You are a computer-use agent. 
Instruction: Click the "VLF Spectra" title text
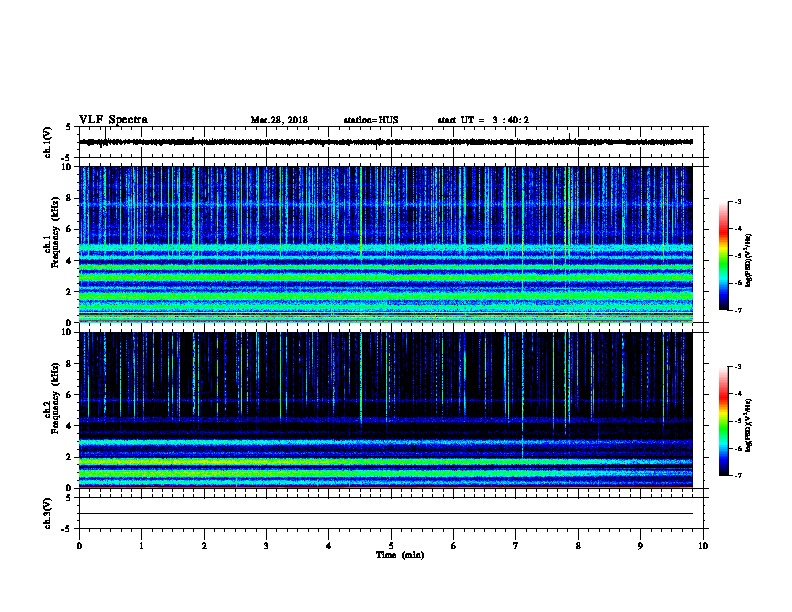(113, 120)
